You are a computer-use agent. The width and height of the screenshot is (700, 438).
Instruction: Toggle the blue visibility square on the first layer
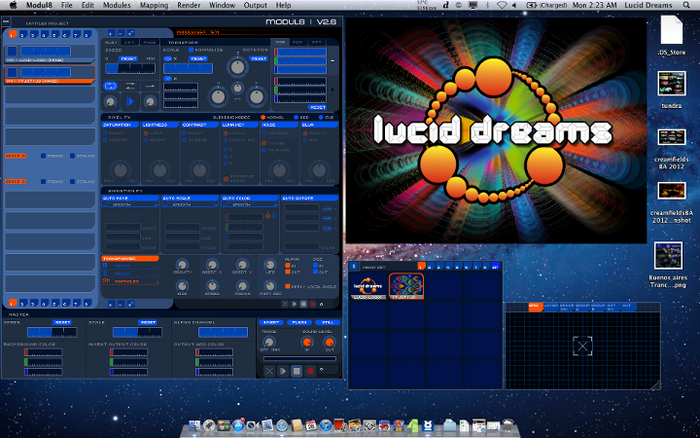click(x=12, y=51)
